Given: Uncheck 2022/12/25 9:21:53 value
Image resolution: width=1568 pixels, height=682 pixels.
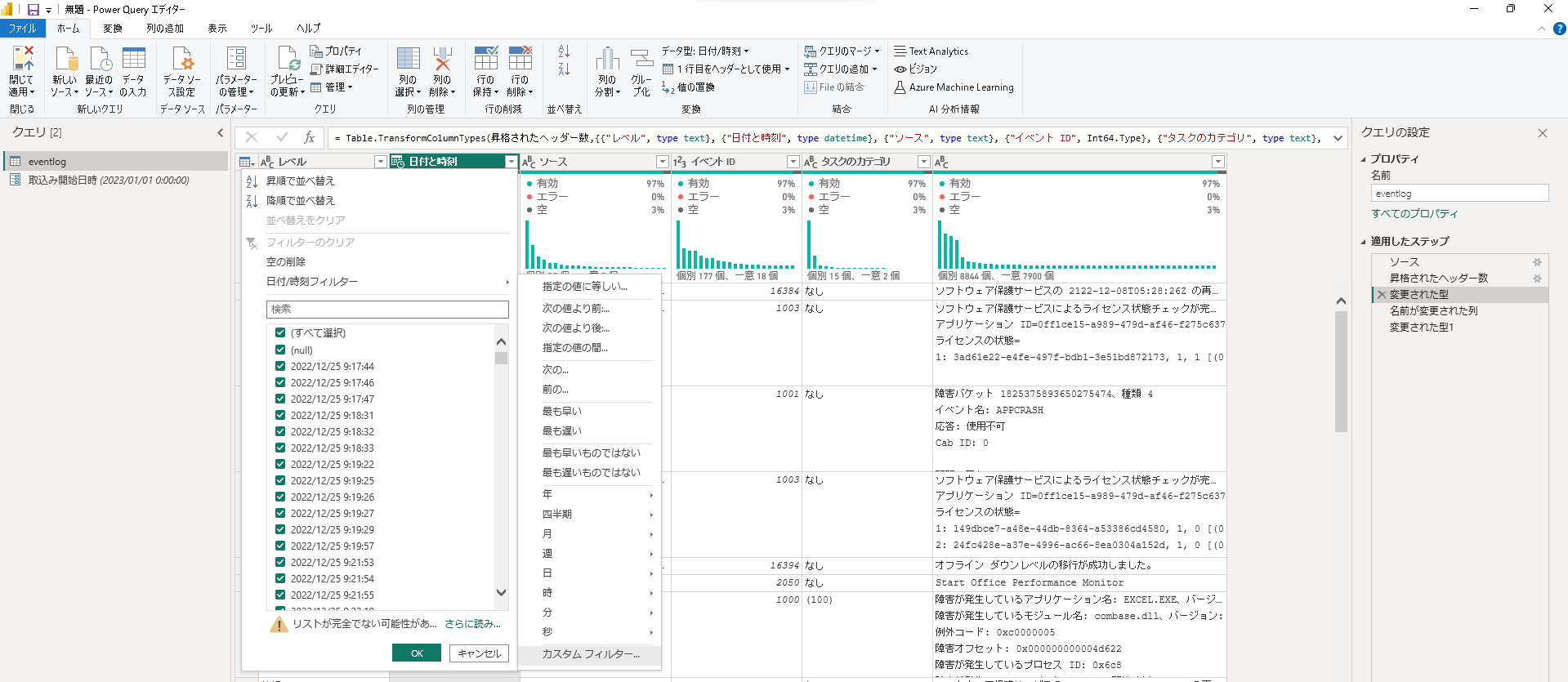Looking at the screenshot, I should [x=280, y=562].
